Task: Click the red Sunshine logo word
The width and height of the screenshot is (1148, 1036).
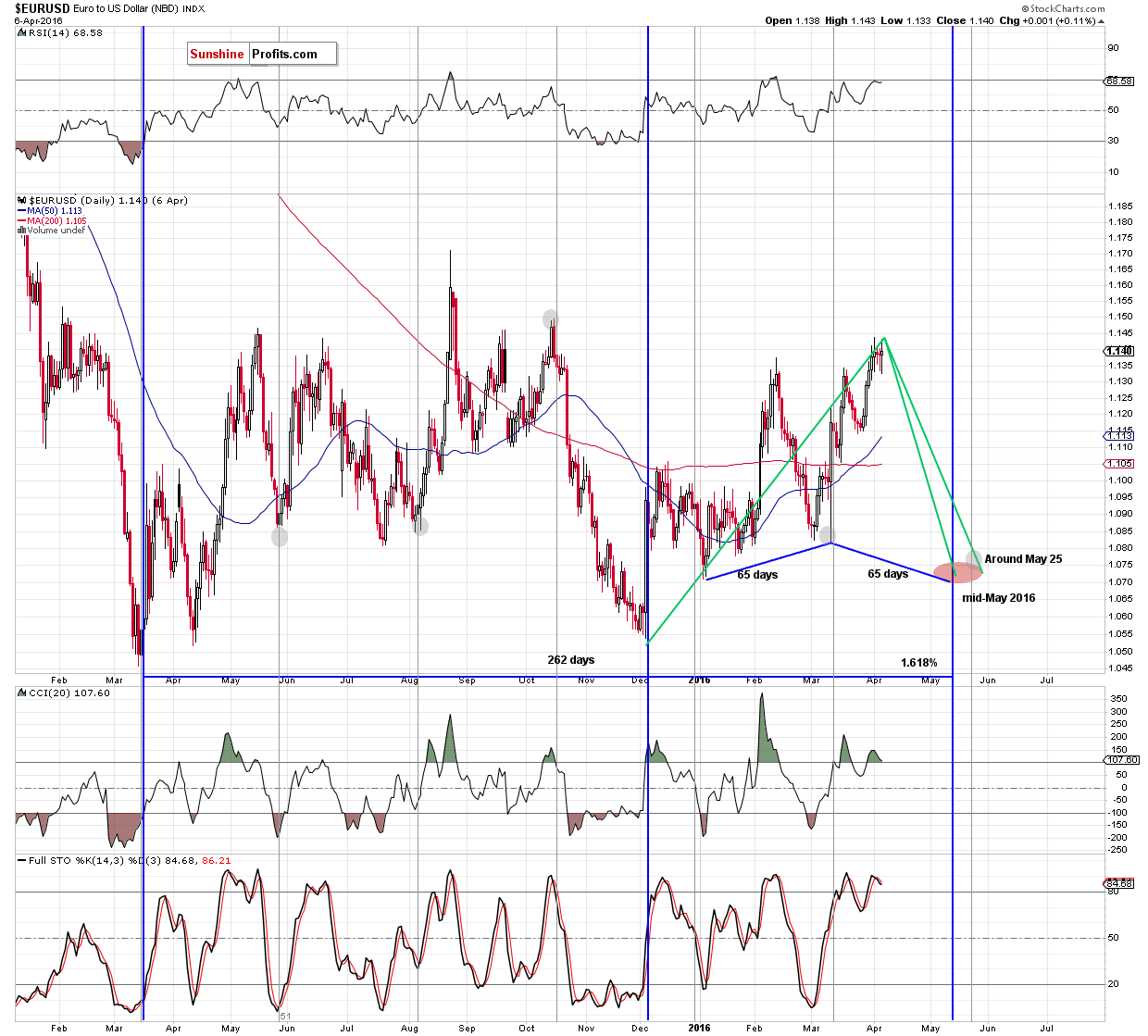Action: pos(217,54)
